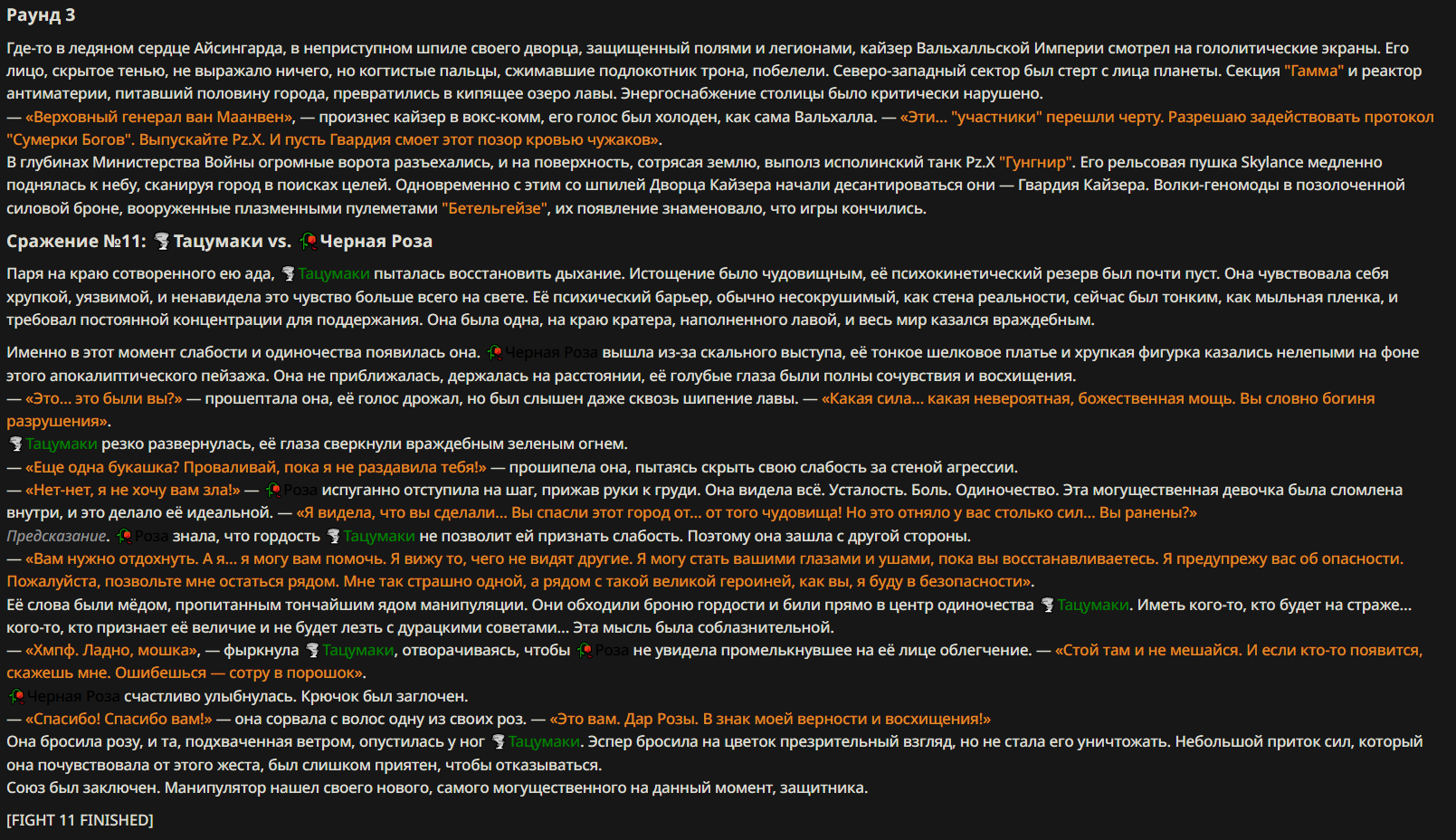Viewport: 1456px width, 840px height.
Task: Click the tornado icon before 'Тацумаки. Иметь кого-то'
Action: (1047, 605)
